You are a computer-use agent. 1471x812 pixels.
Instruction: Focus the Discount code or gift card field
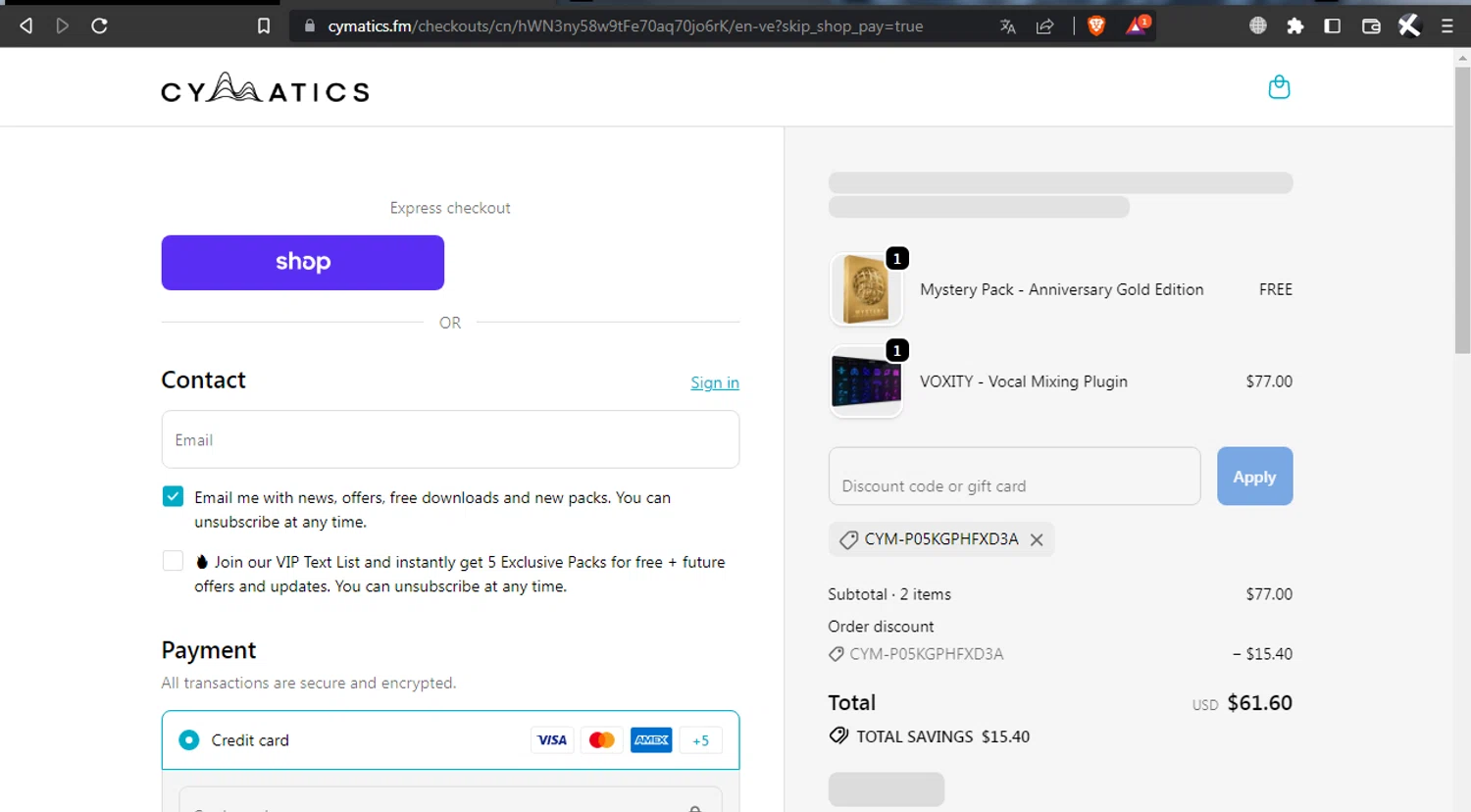1014,477
